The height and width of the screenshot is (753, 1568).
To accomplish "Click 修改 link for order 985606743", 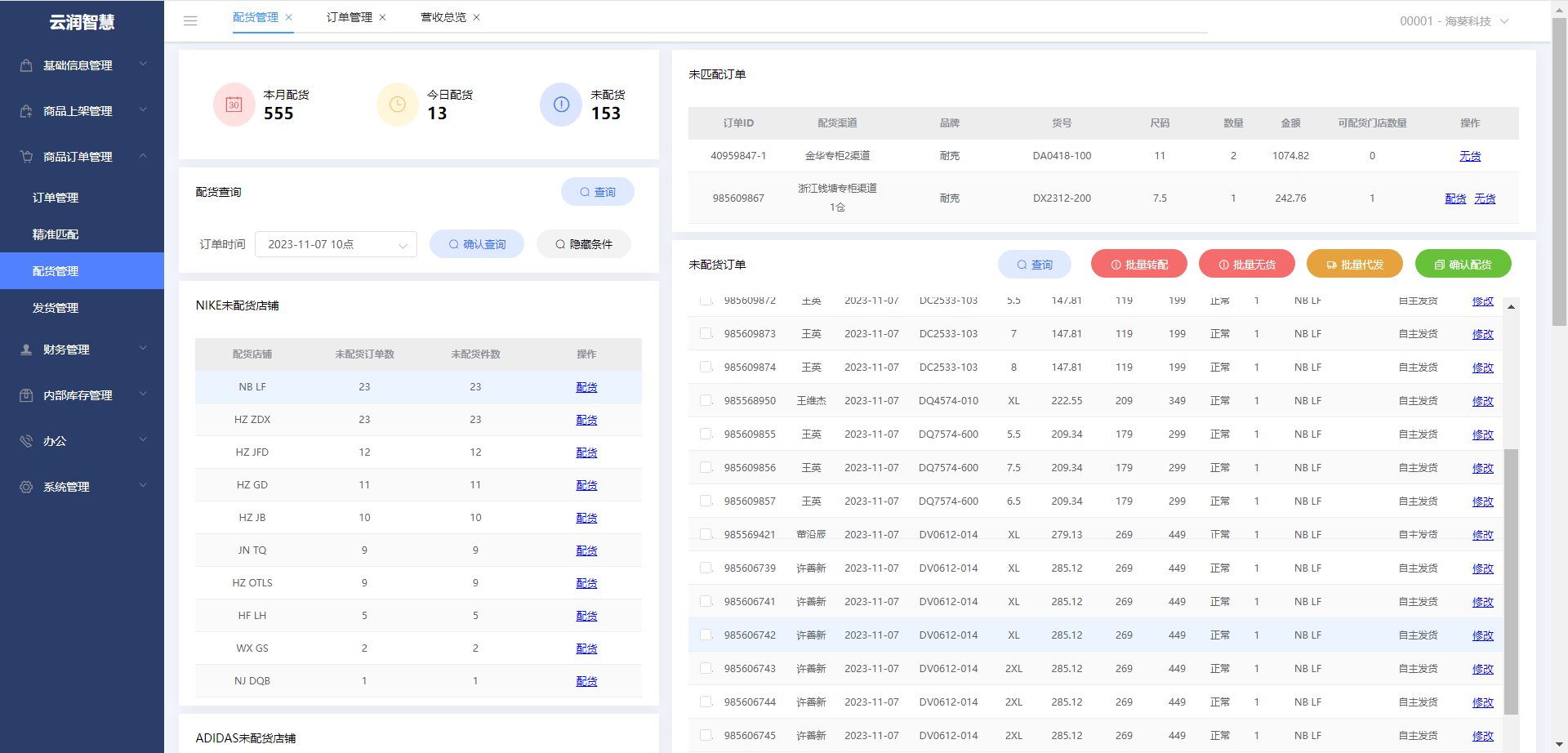I will pos(1483,669).
